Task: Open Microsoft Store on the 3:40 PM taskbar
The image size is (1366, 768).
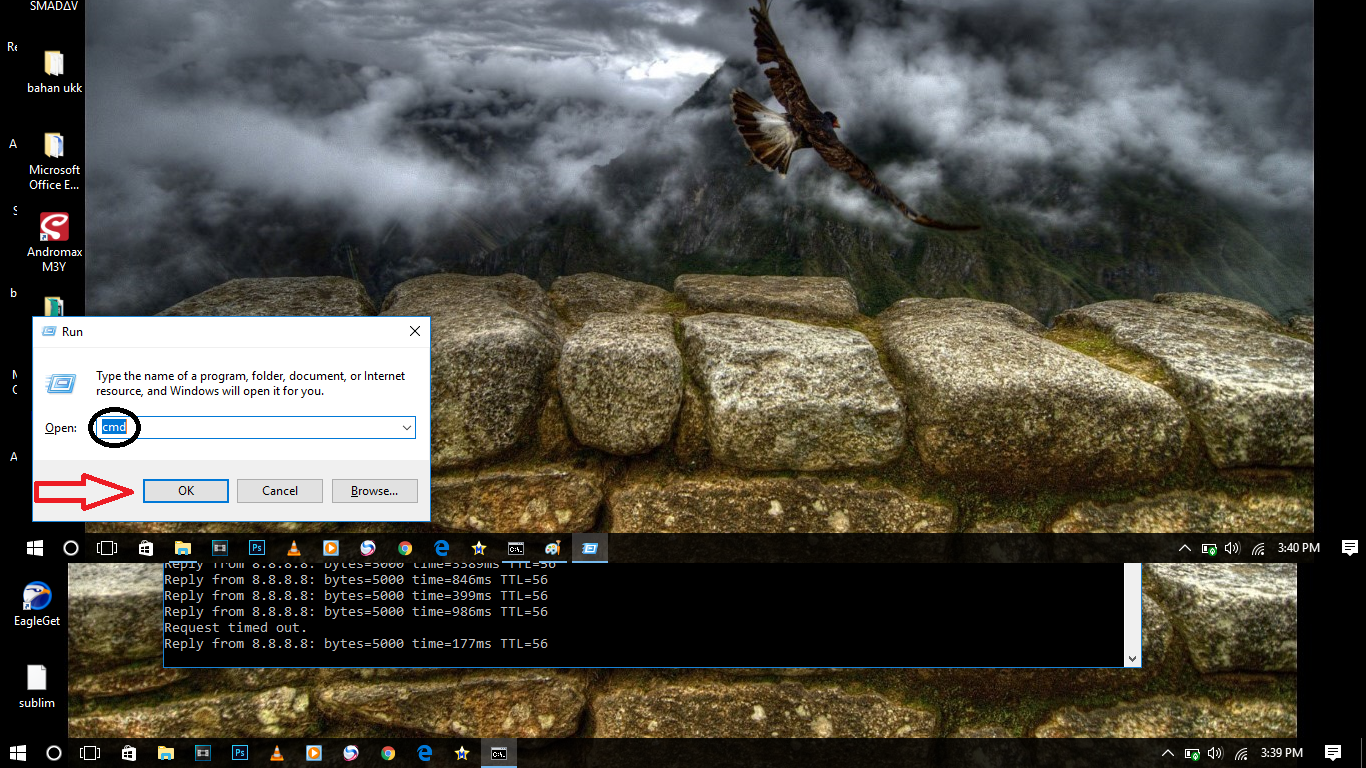Action: (x=145, y=548)
